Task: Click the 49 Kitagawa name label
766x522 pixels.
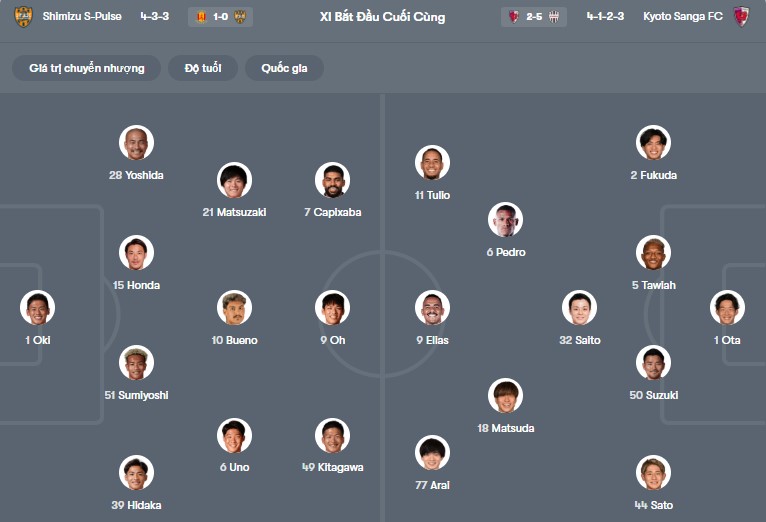Action: pos(333,467)
